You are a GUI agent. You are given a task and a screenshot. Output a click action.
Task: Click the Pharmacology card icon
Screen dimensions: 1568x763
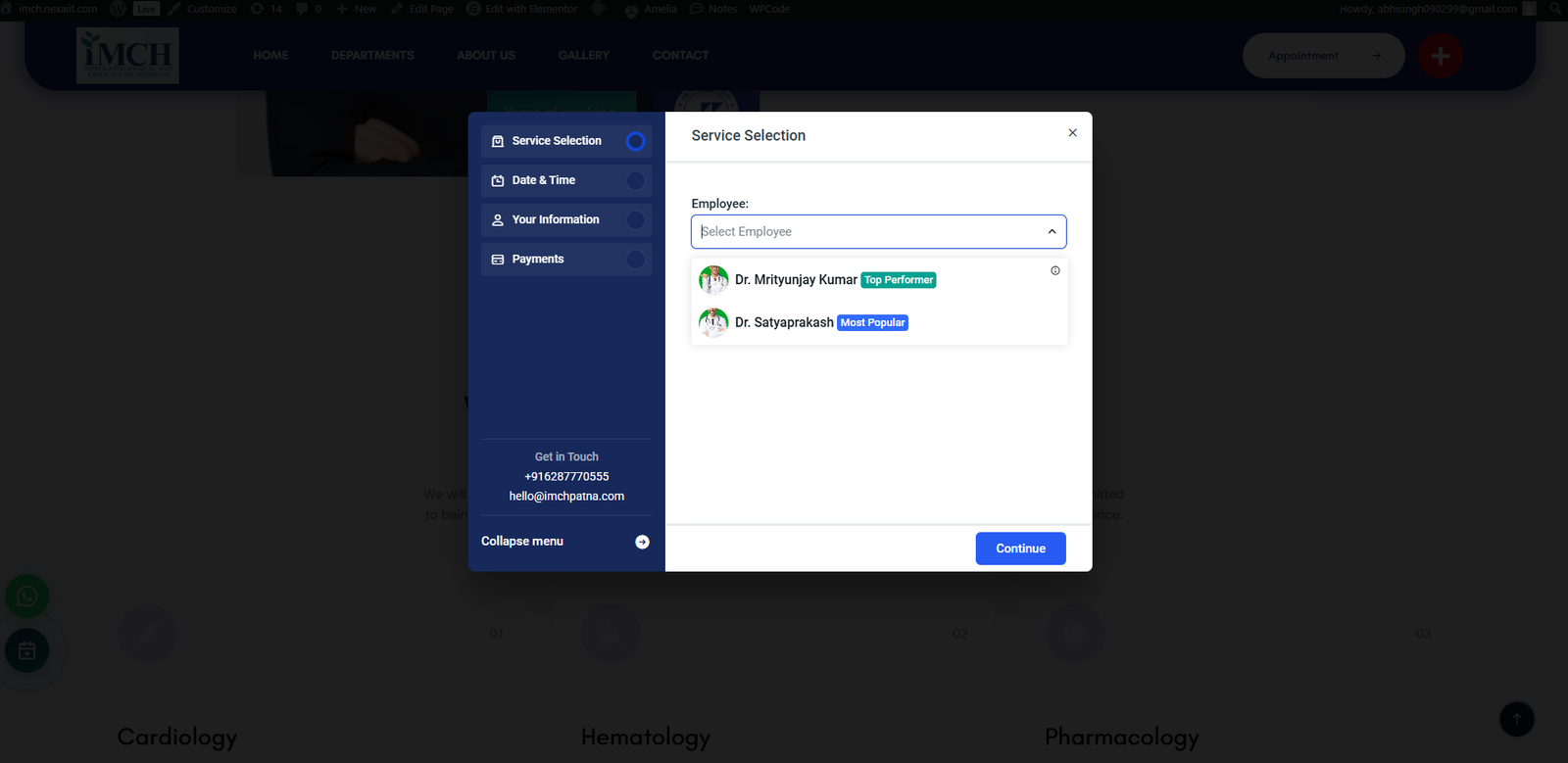pos(1074,635)
